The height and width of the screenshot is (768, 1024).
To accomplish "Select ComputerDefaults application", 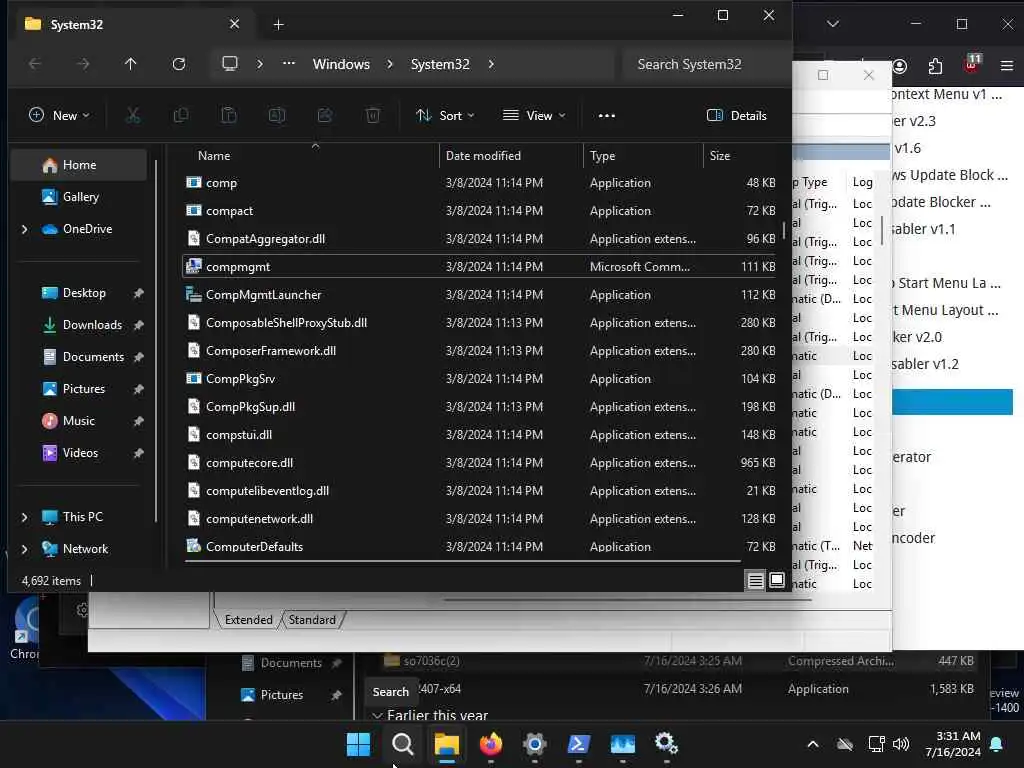I will pos(480,547).
